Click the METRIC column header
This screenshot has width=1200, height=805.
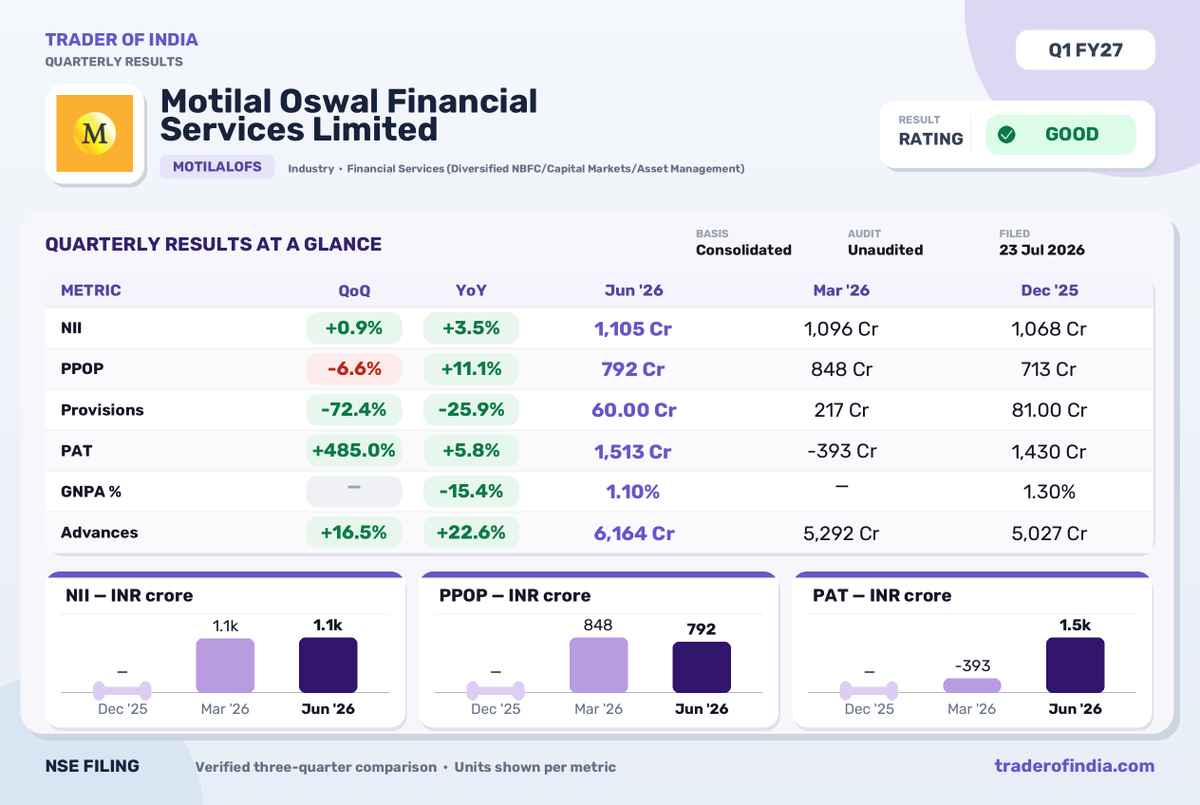(x=91, y=291)
